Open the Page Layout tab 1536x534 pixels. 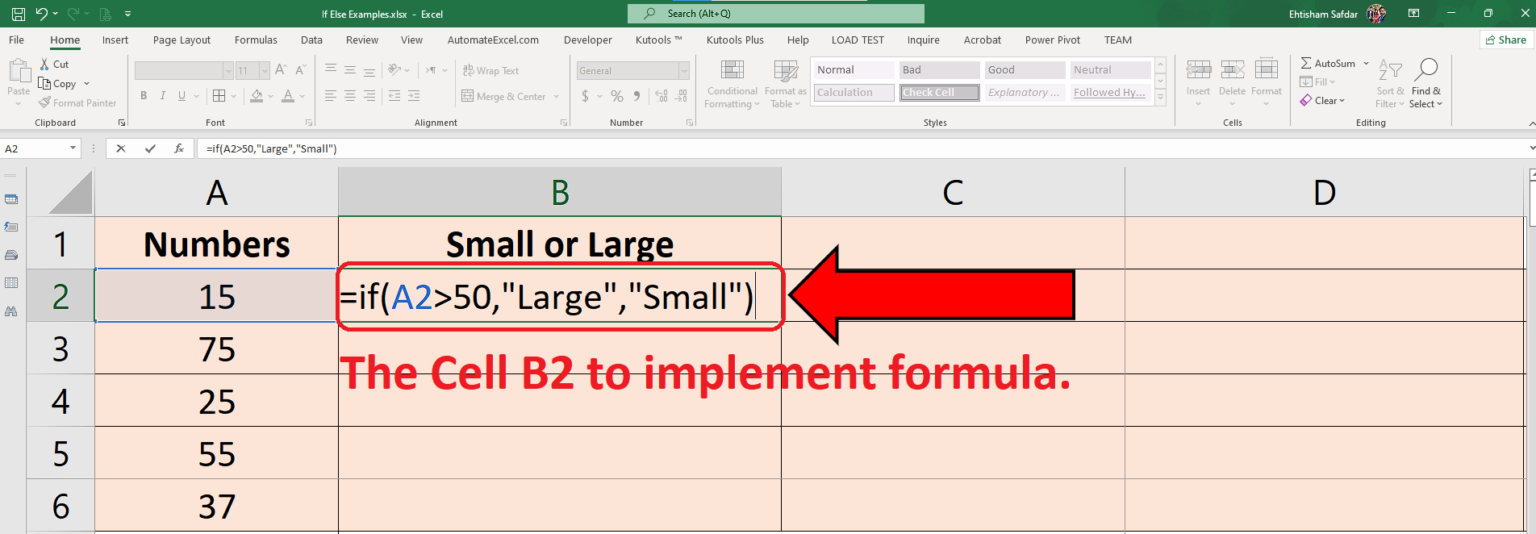point(182,40)
